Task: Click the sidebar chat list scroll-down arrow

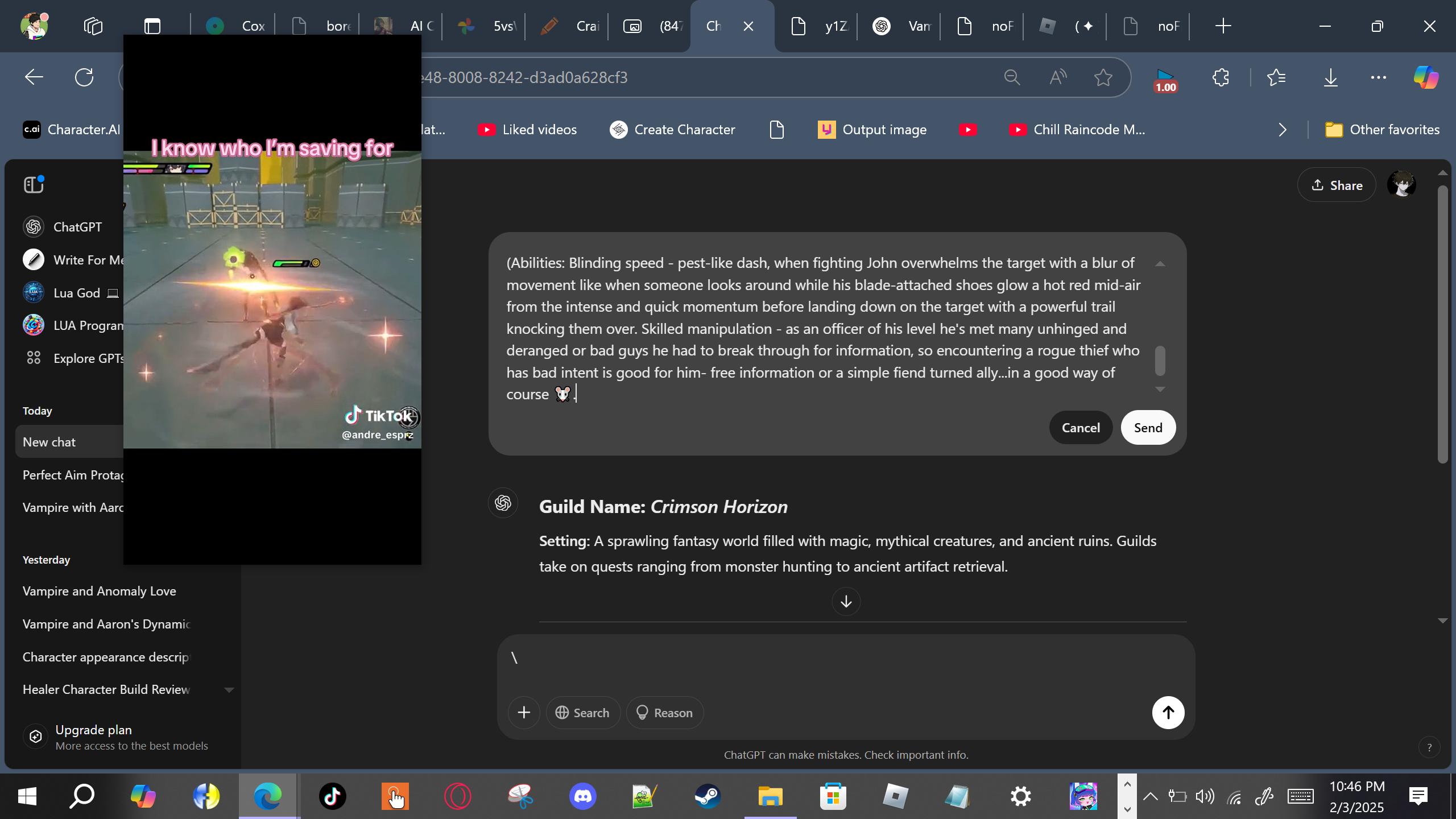Action: click(229, 690)
